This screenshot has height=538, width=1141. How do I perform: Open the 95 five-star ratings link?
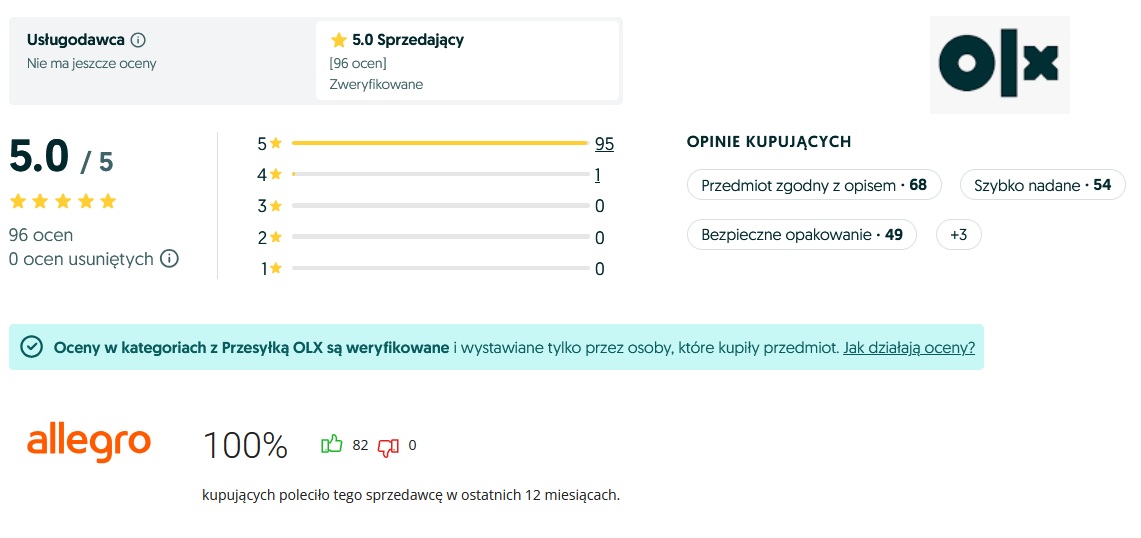tap(604, 144)
